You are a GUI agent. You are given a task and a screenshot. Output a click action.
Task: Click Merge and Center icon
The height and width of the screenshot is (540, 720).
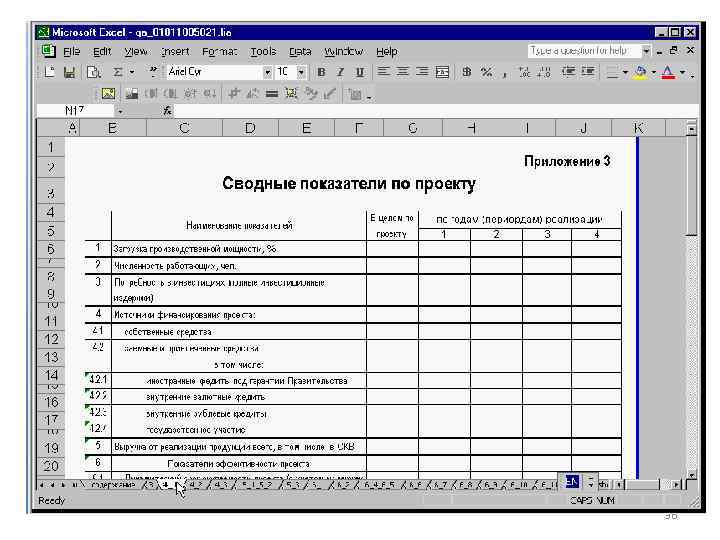tap(442, 72)
